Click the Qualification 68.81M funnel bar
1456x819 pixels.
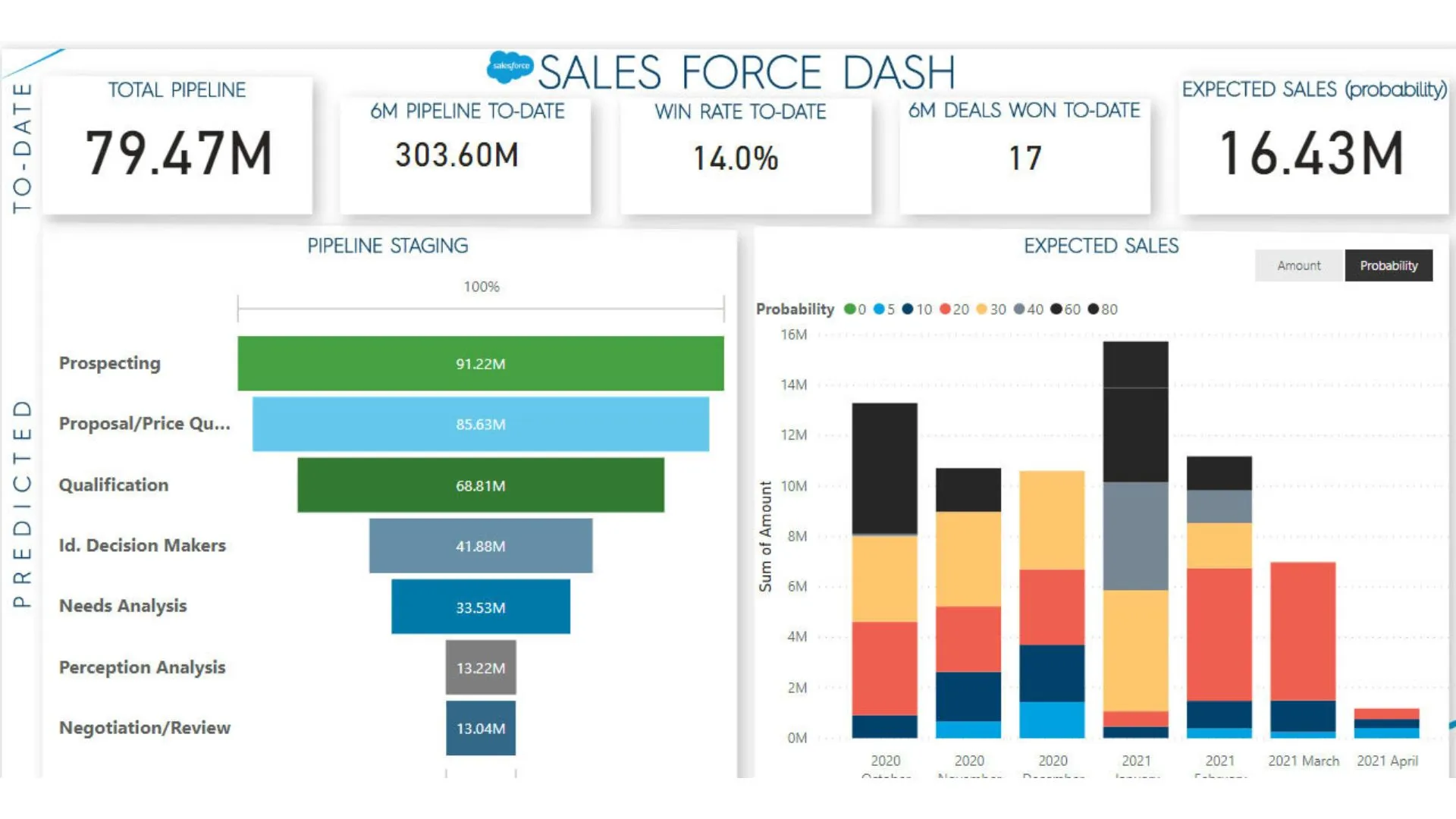pos(481,485)
